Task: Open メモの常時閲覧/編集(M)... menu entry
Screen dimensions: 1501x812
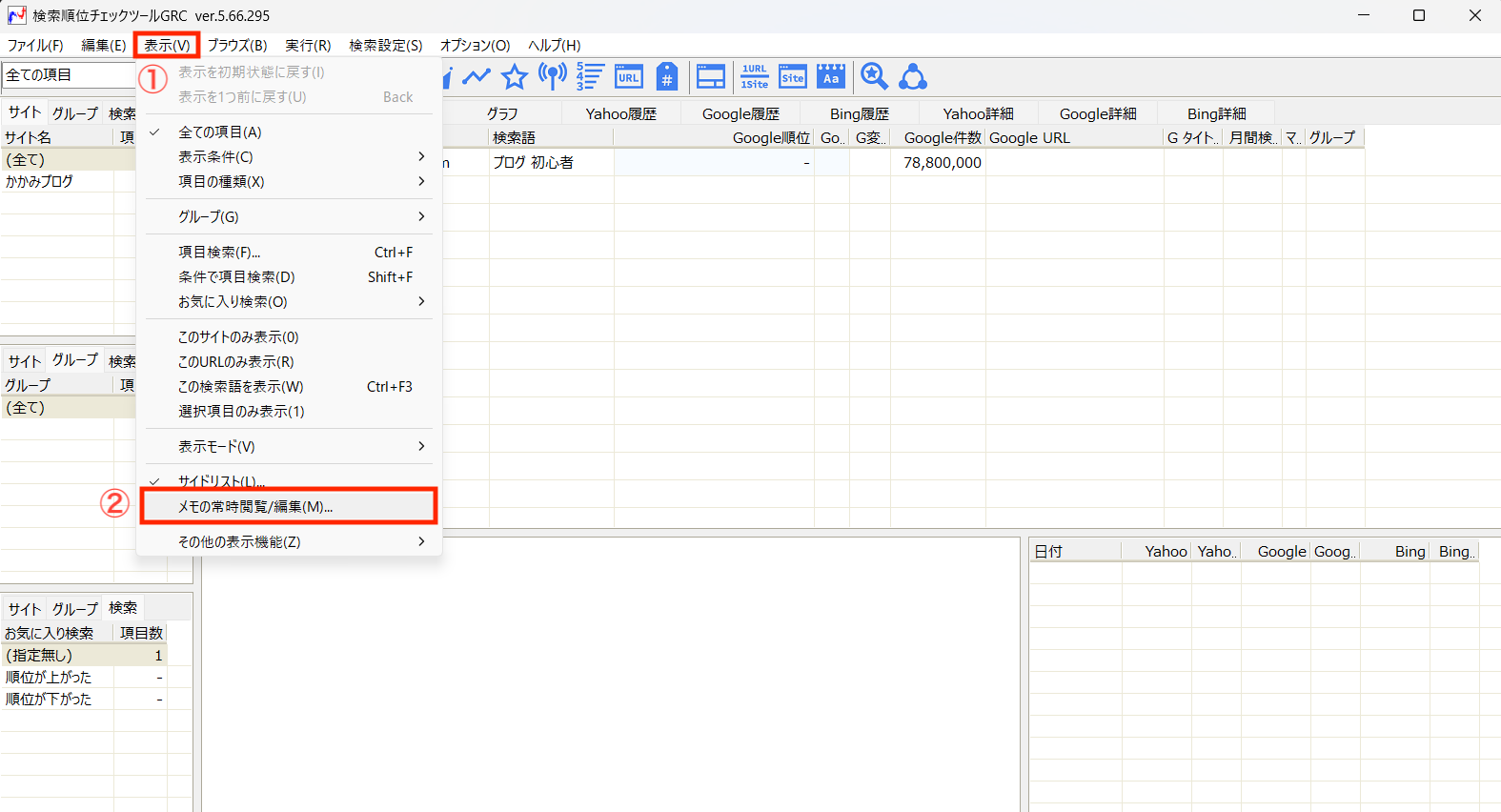Action: [289, 506]
